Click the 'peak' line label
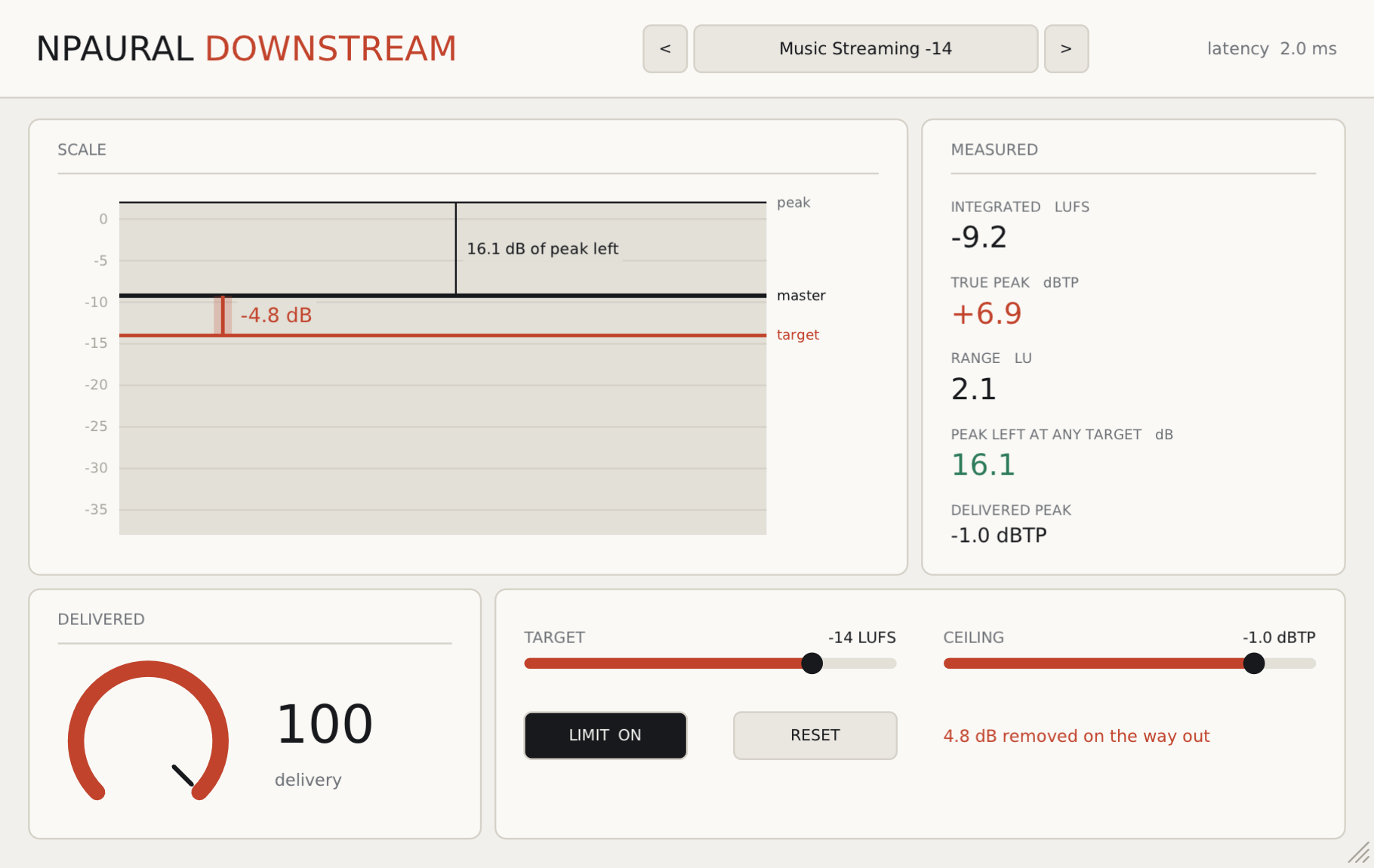The image size is (1374, 868). (x=793, y=202)
